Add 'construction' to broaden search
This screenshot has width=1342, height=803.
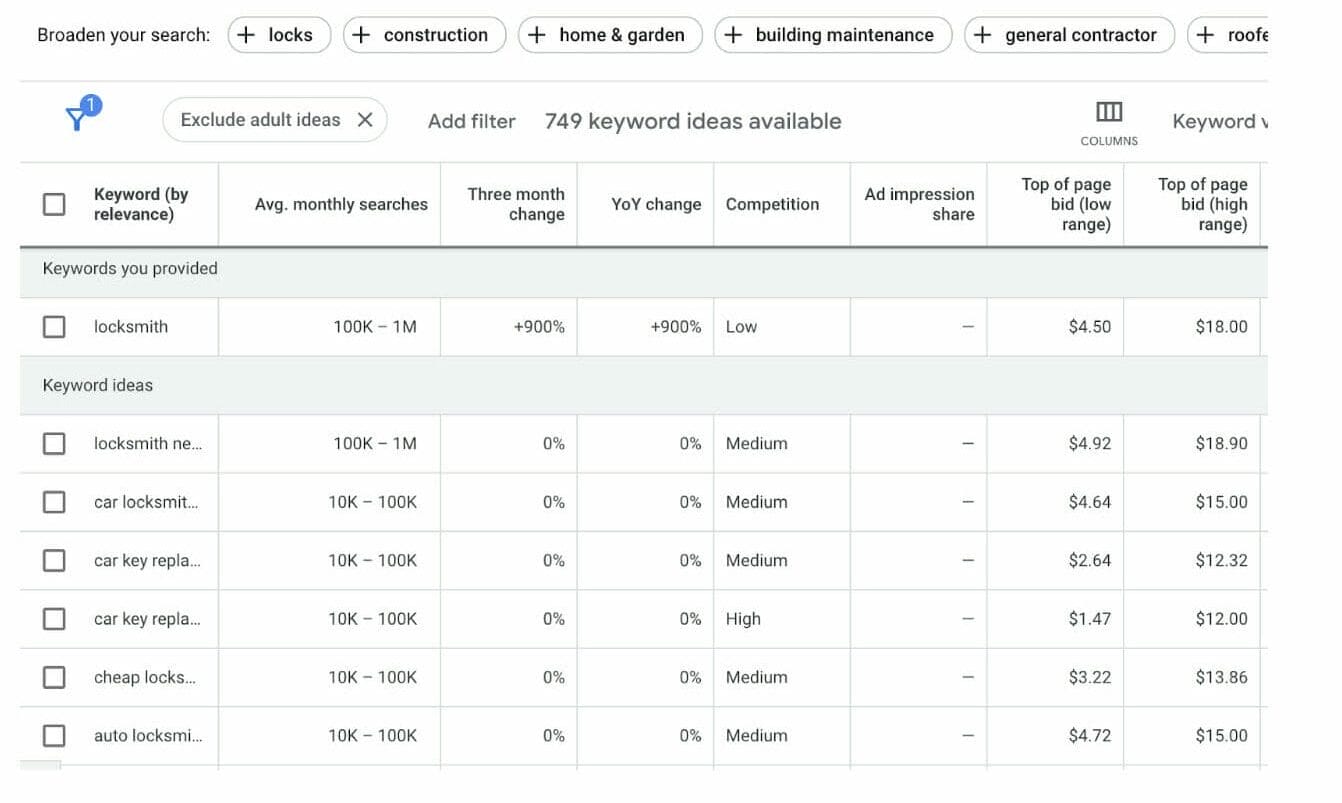coord(424,35)
